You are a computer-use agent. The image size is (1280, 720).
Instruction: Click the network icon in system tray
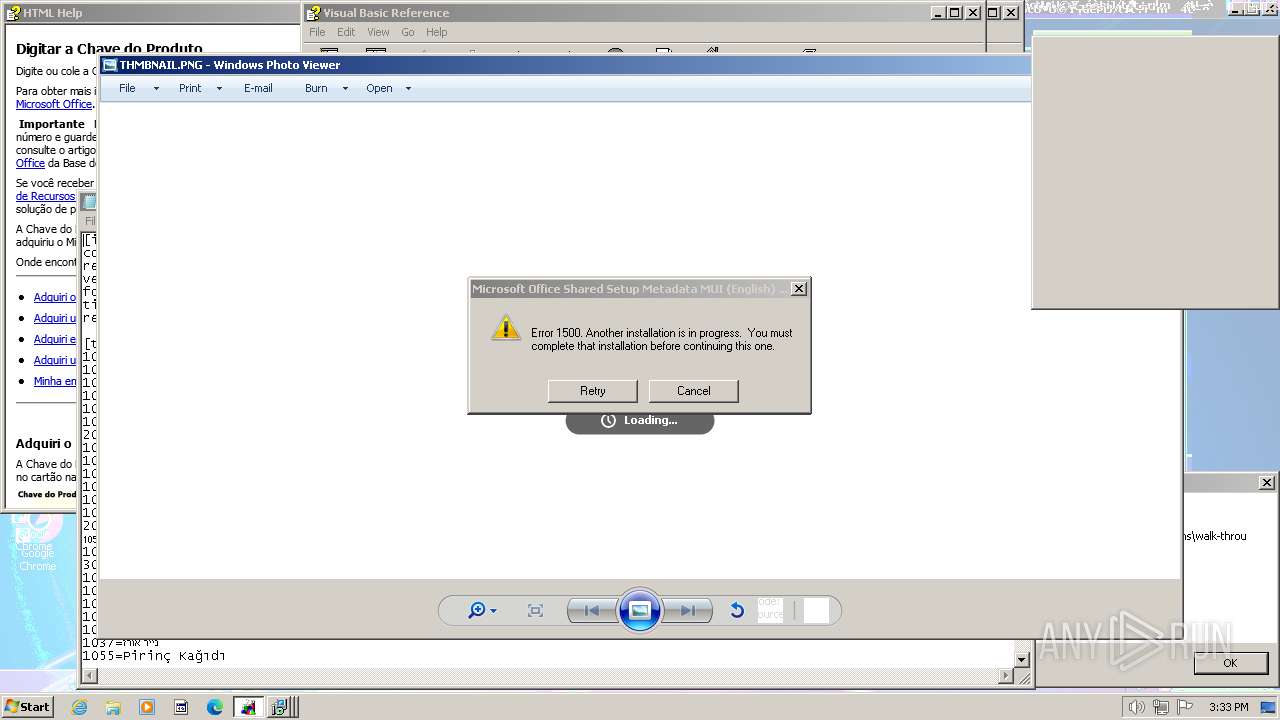pos(1160,707)
